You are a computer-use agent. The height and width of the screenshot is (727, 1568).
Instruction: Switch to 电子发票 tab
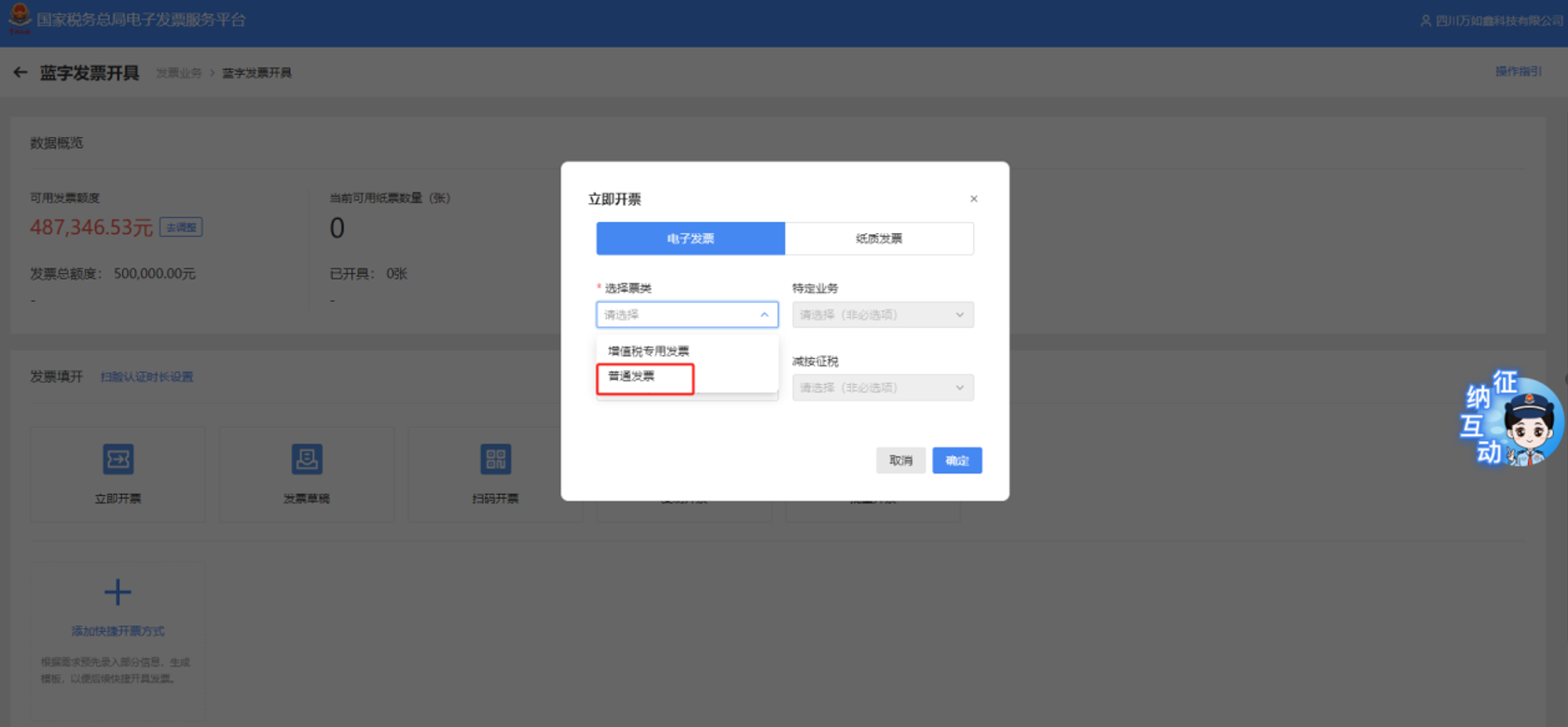point(691,239)
